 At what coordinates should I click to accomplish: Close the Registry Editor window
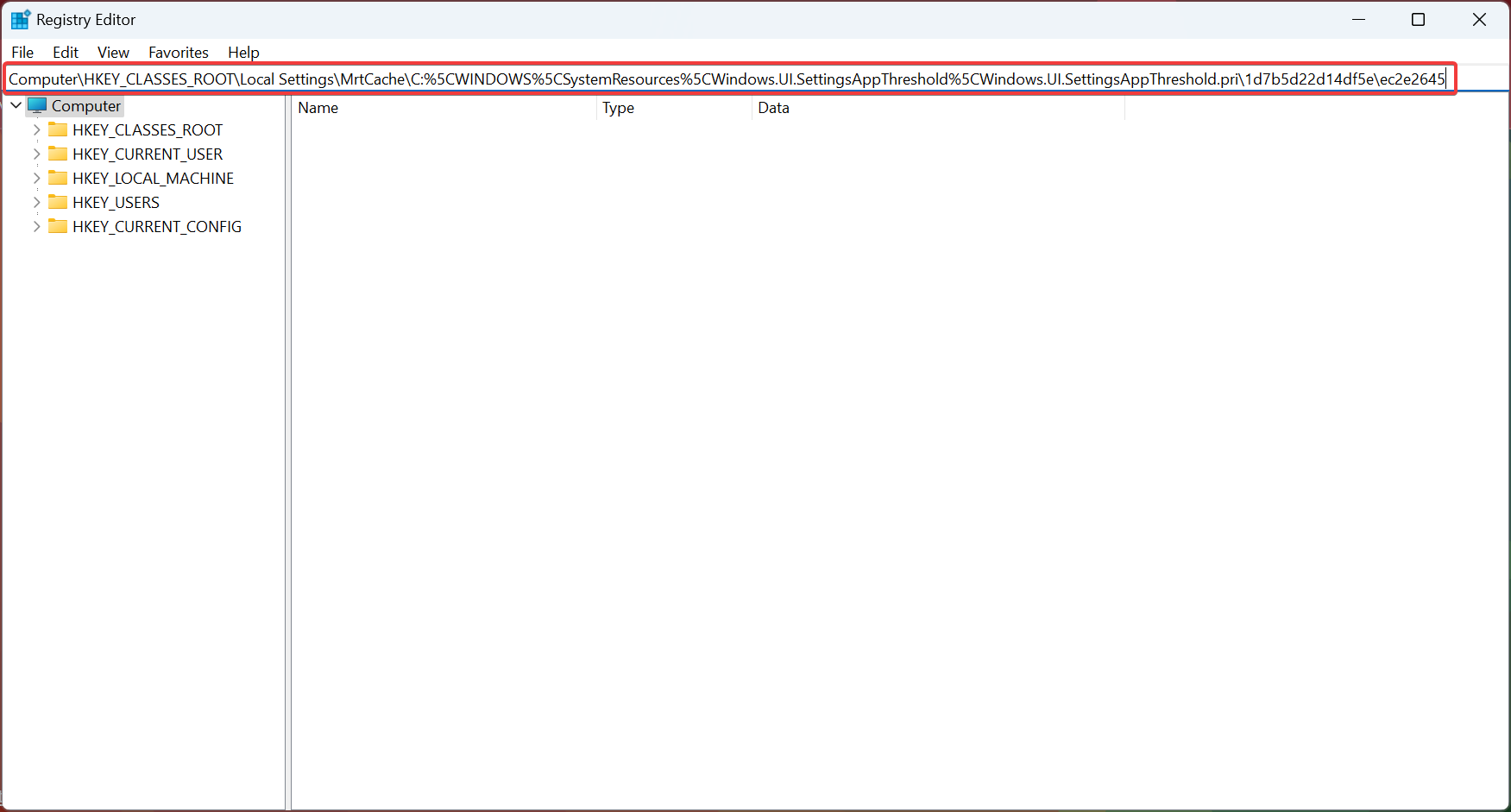pyautogui.click(x=1479, y=19)
